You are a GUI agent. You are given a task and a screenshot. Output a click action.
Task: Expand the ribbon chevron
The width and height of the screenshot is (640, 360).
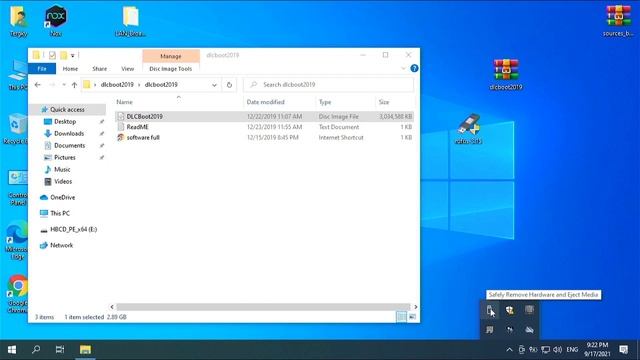point(403,69)
